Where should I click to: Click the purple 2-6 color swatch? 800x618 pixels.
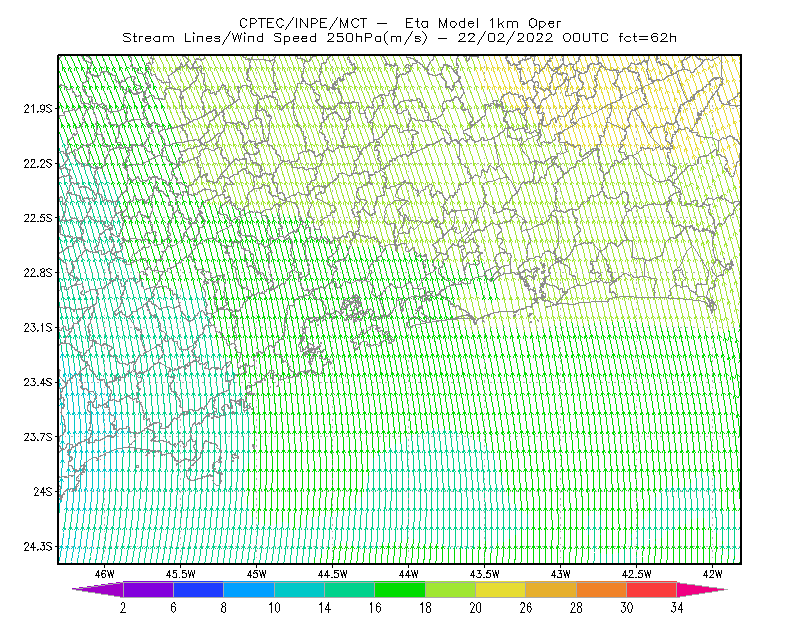click(148, 589)
